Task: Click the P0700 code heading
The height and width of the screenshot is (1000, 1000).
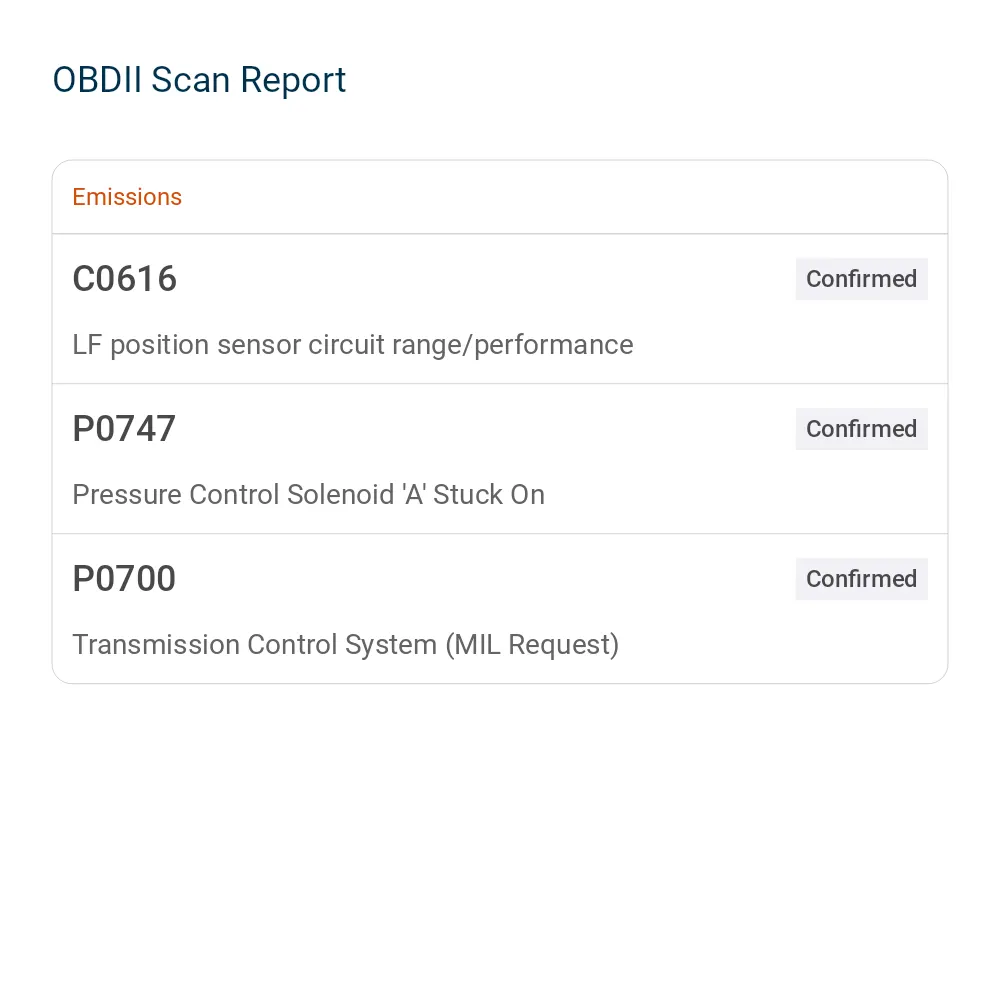Action: coord(124,578)
